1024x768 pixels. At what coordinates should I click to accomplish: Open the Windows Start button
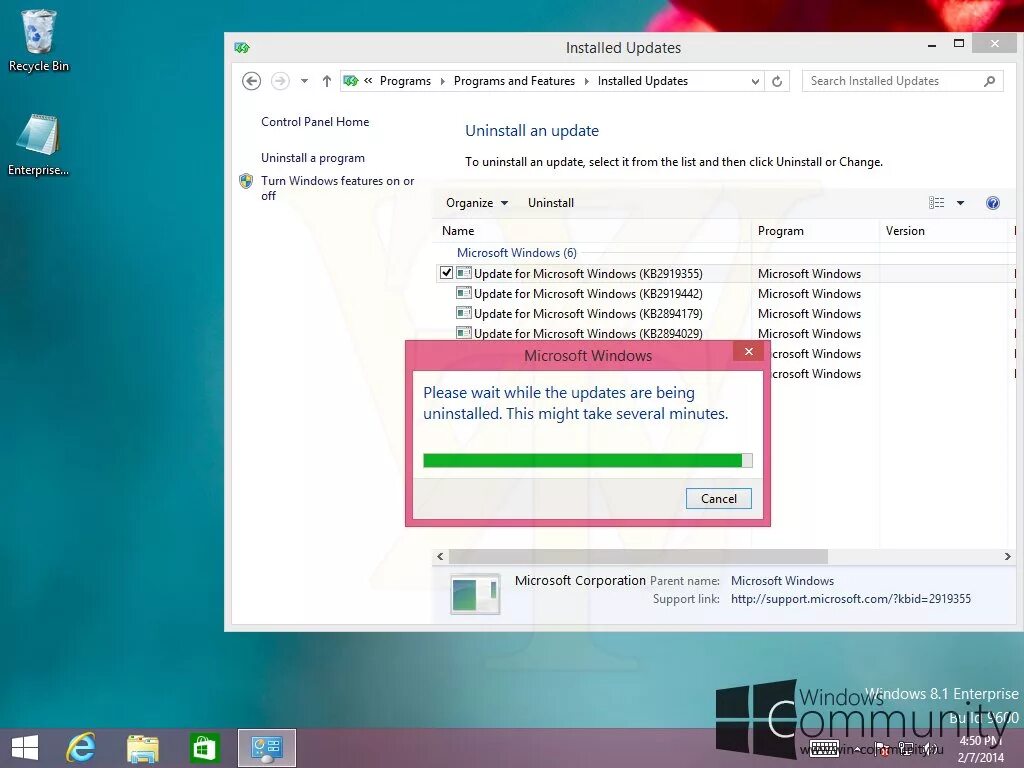point(25,748)
